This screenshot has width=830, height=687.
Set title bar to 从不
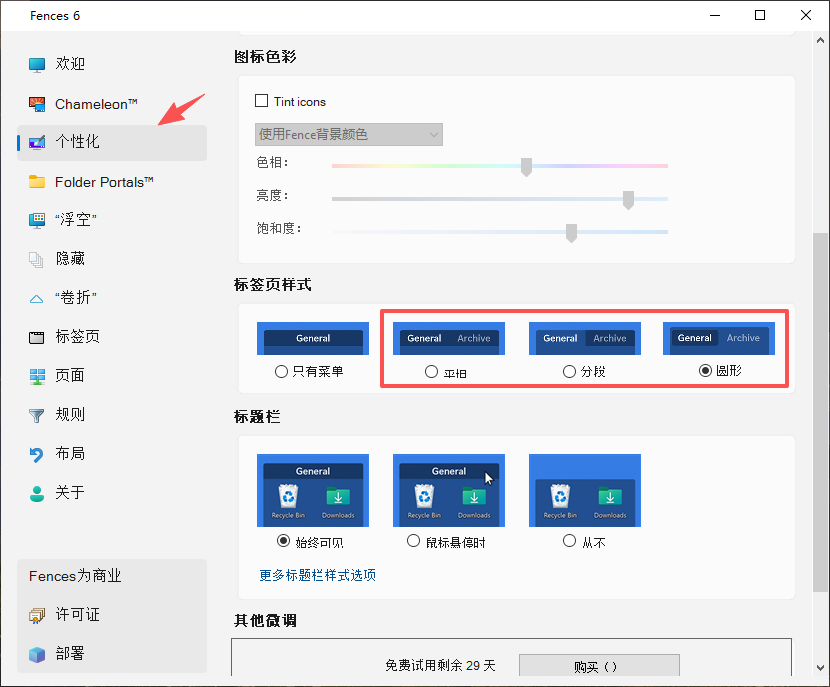point(569,541)
